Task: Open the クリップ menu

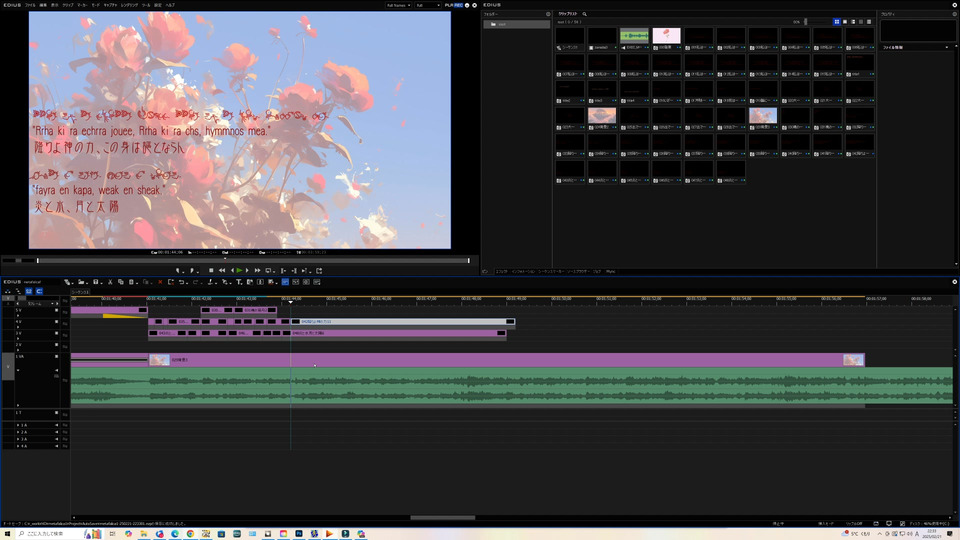Action: (x=67, y=5)
